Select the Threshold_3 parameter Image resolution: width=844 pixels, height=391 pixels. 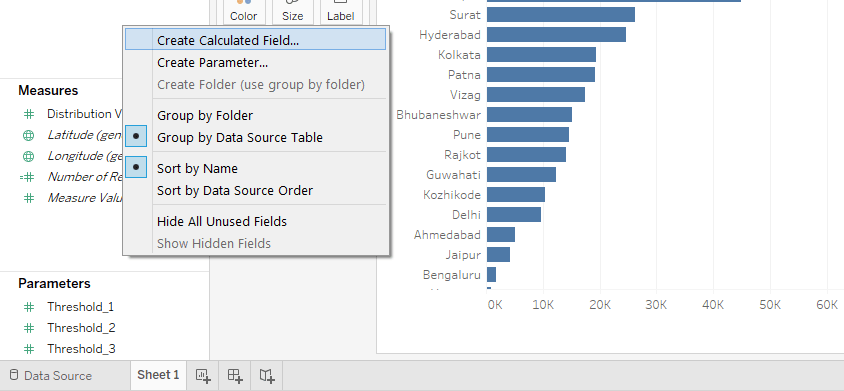[81, 349]
